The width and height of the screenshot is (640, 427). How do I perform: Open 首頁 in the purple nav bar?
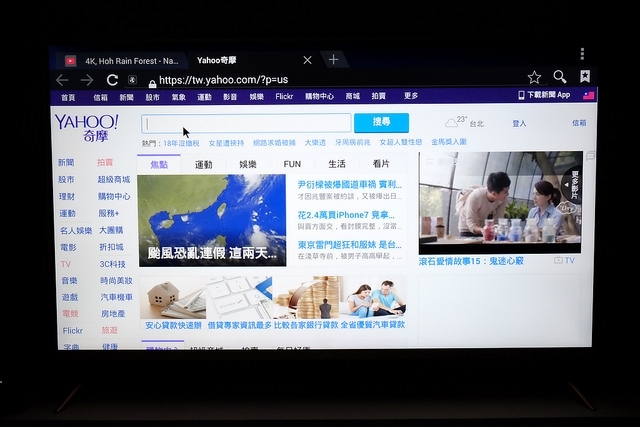tap(68, 98)
